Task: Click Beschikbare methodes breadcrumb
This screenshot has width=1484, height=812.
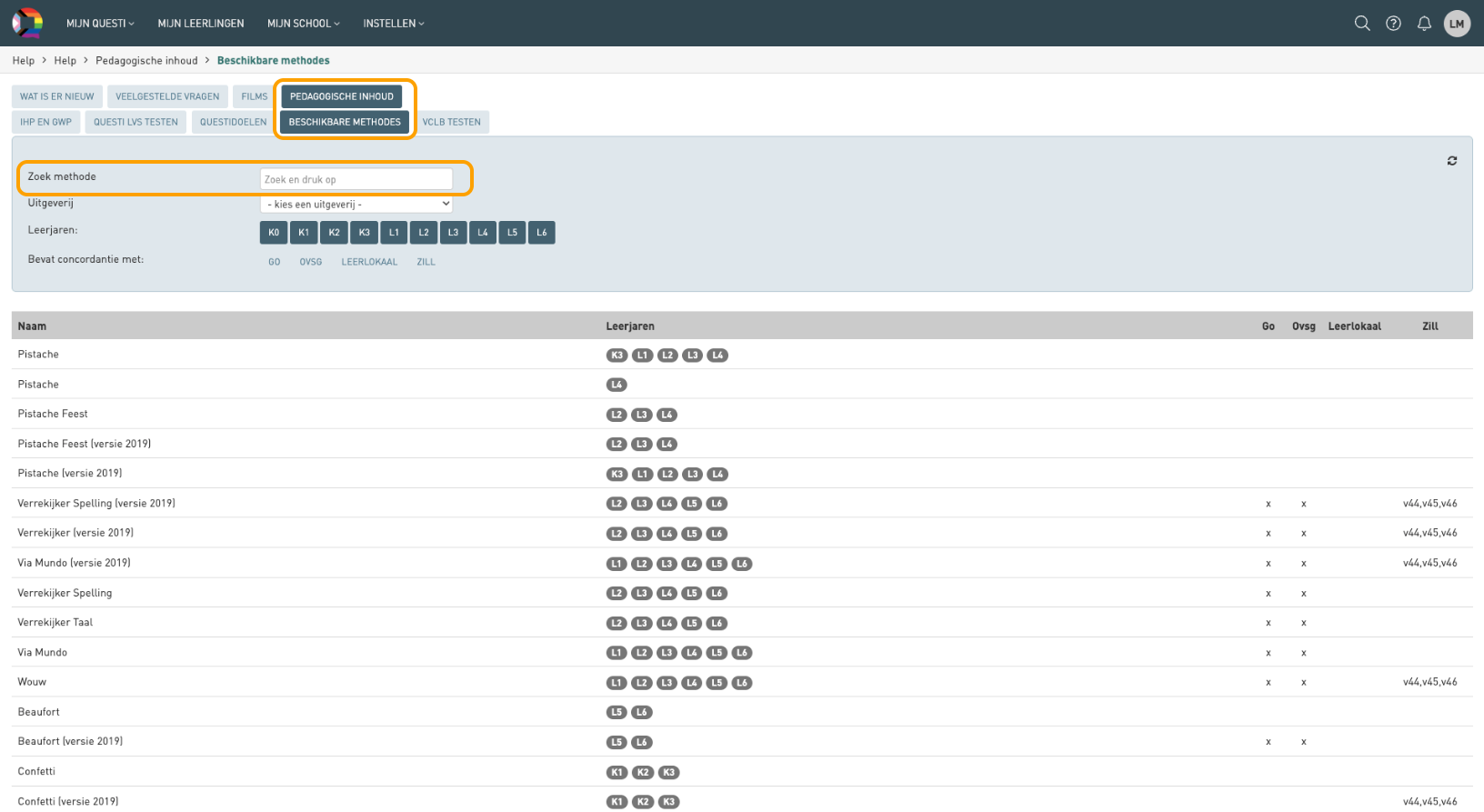Action: point(274,61)
